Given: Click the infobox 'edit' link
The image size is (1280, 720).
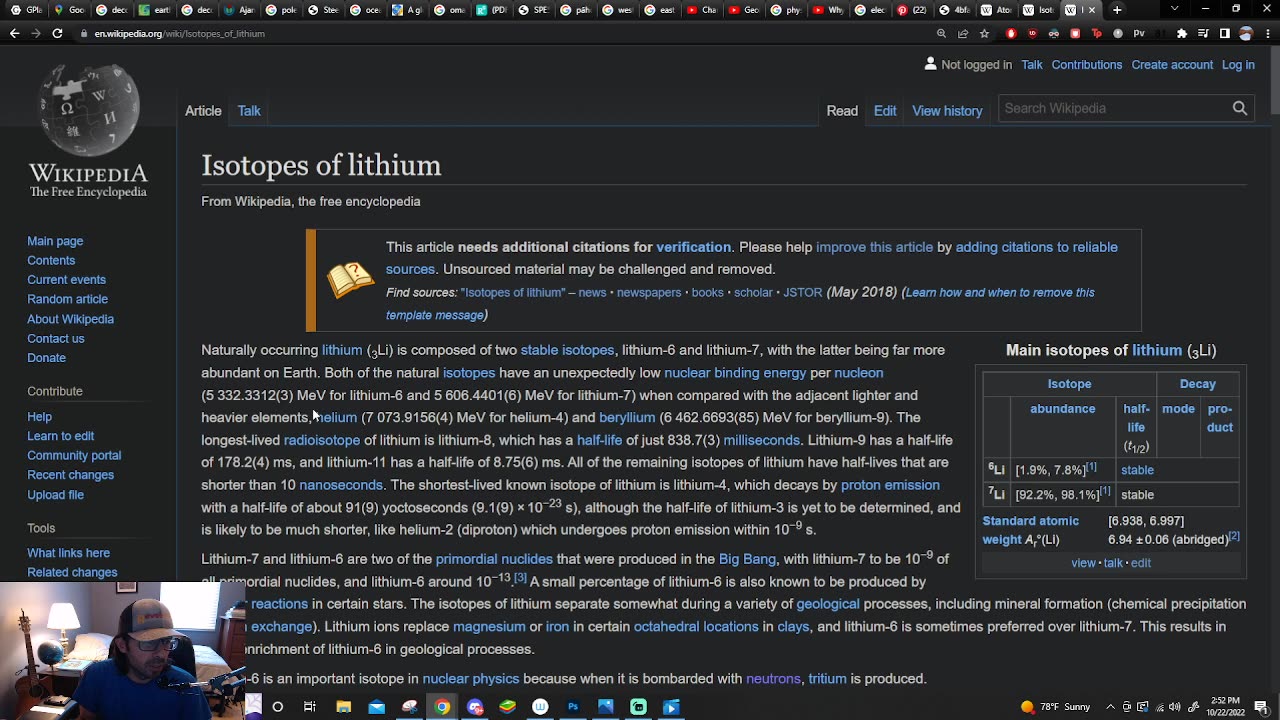Looking at the screenshot, I should tap(1140, 563).
